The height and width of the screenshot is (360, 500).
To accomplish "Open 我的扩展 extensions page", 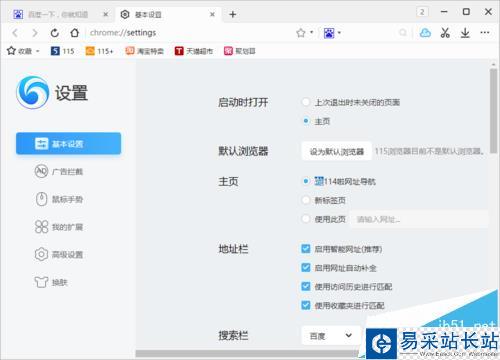I will pyautogui.click(x=59, y=227).
